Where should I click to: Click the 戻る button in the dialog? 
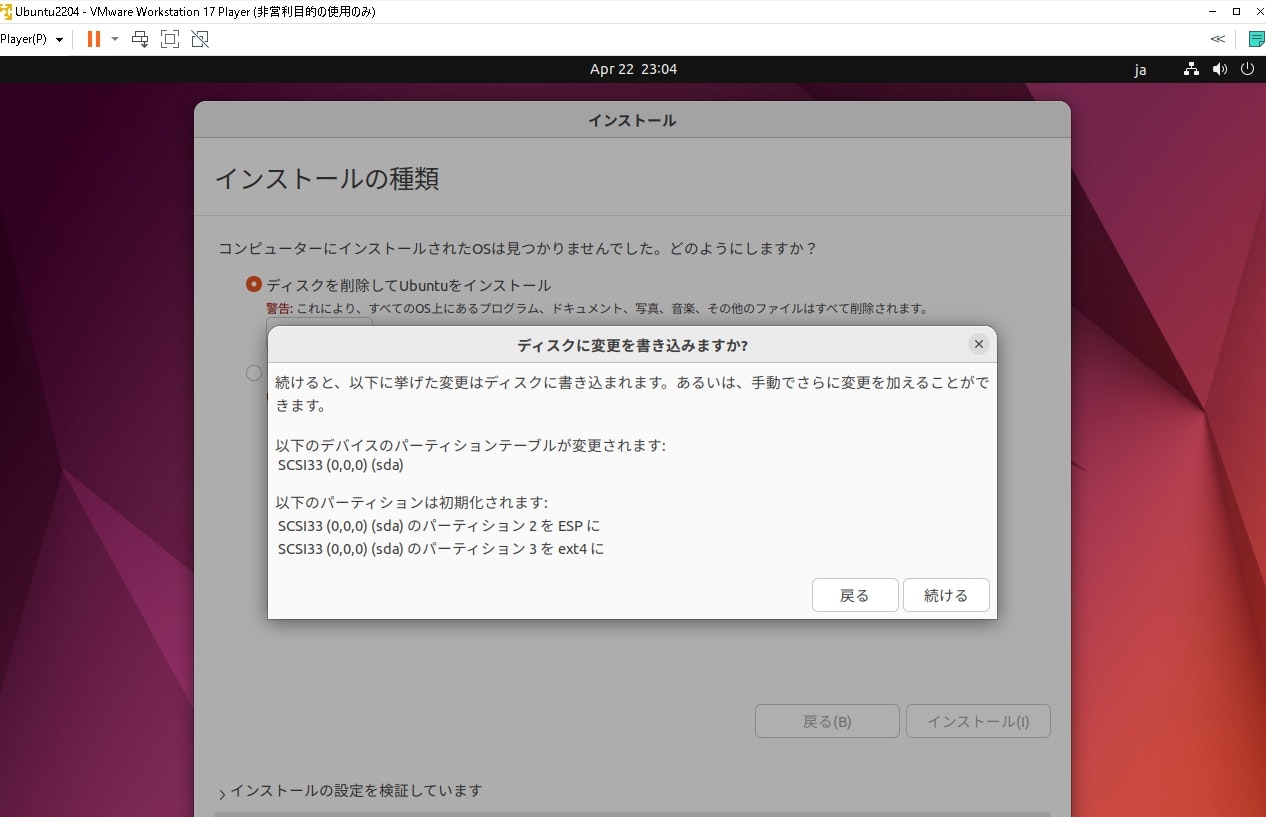coord(854,594)
